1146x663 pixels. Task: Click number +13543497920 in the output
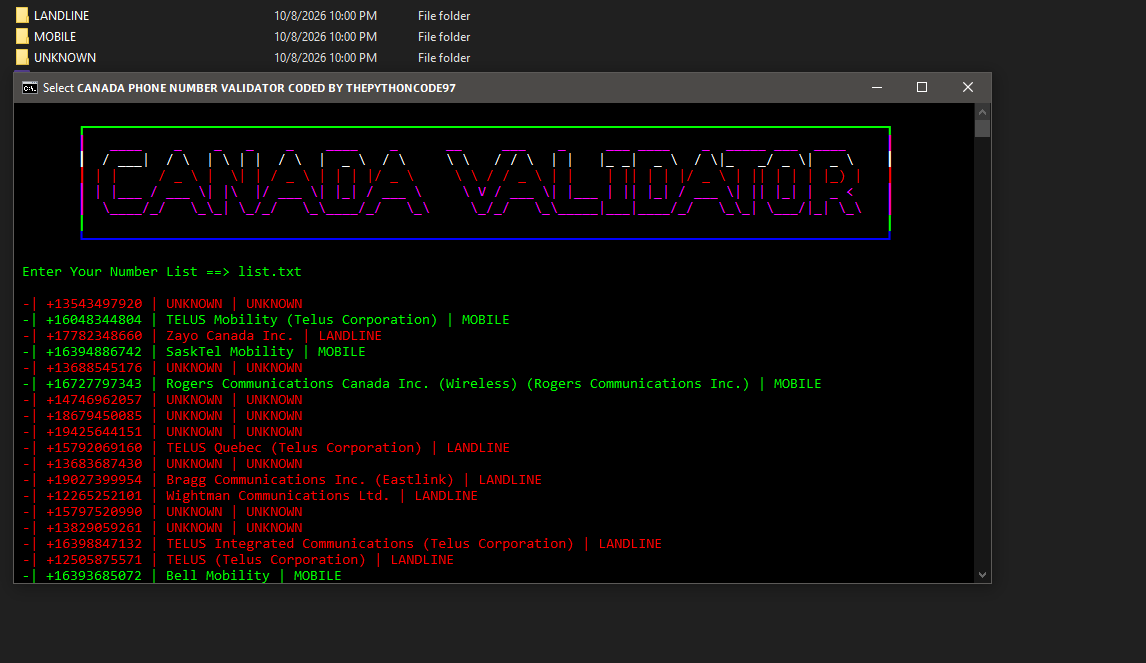tap(94, 303)
